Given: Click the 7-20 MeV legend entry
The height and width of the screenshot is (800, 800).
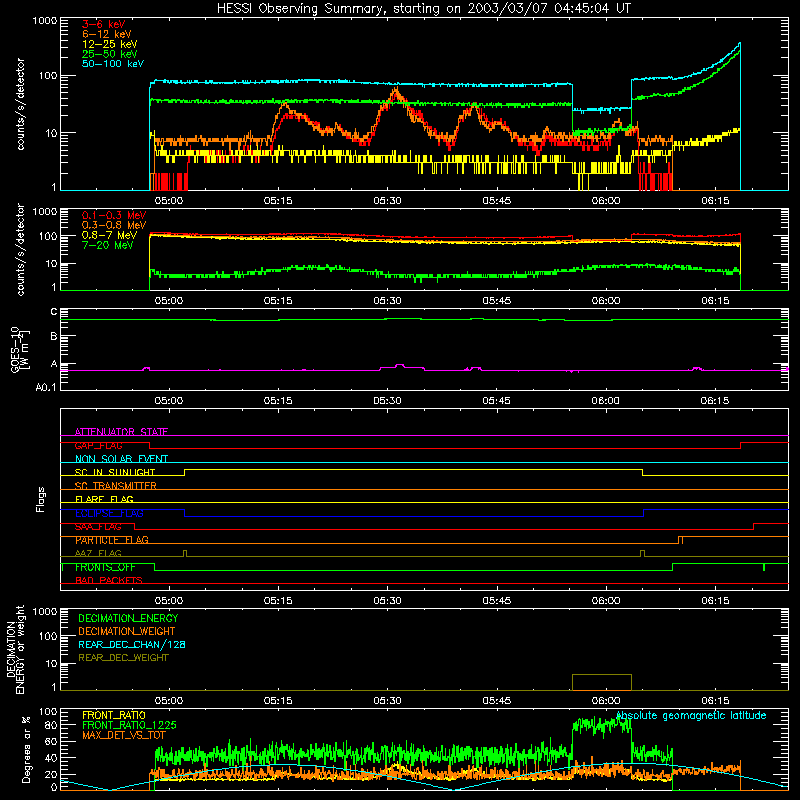Looking at the screenshot, I should click(108, 245).
